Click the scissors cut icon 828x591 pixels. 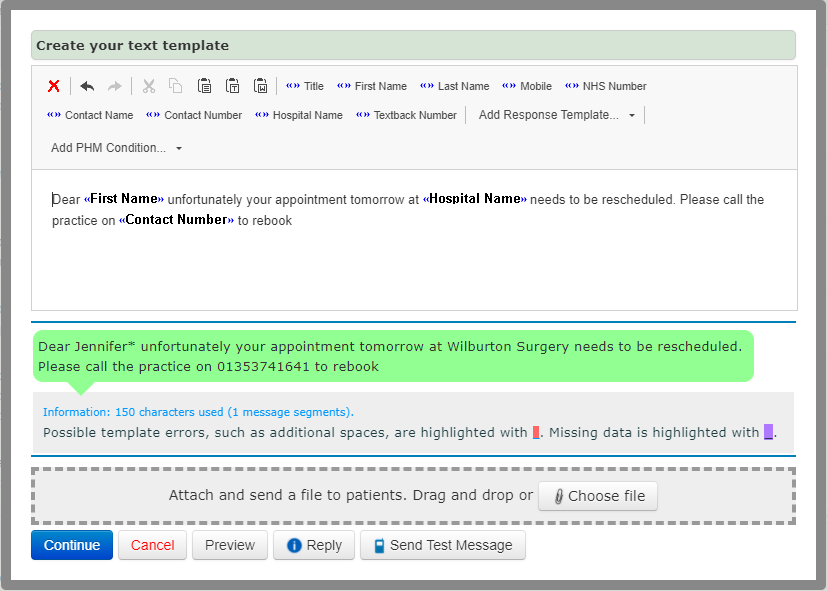click(149, 86)
